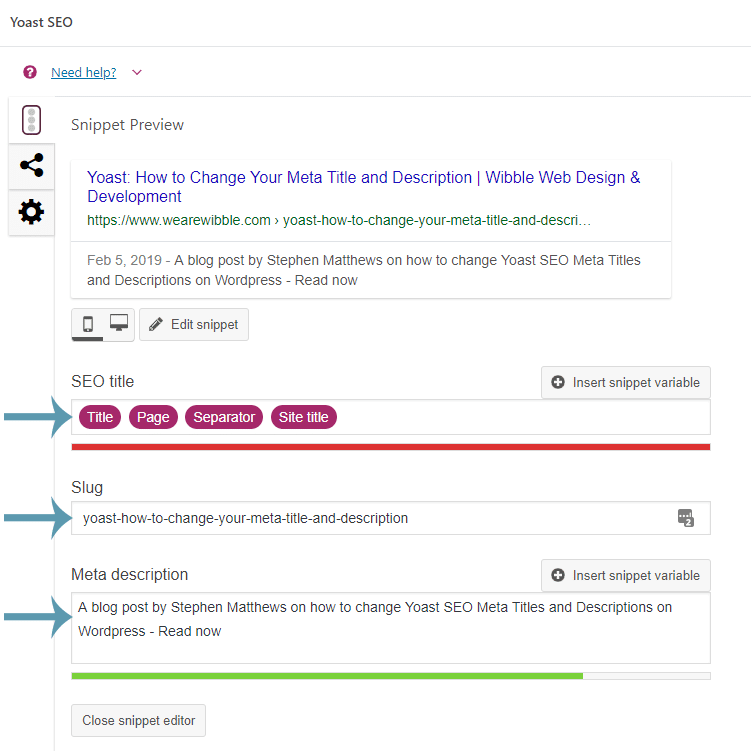Viewport: 751px width, 751px height.
Task: Switch to the social sharing tab
Action: [31, 165]
